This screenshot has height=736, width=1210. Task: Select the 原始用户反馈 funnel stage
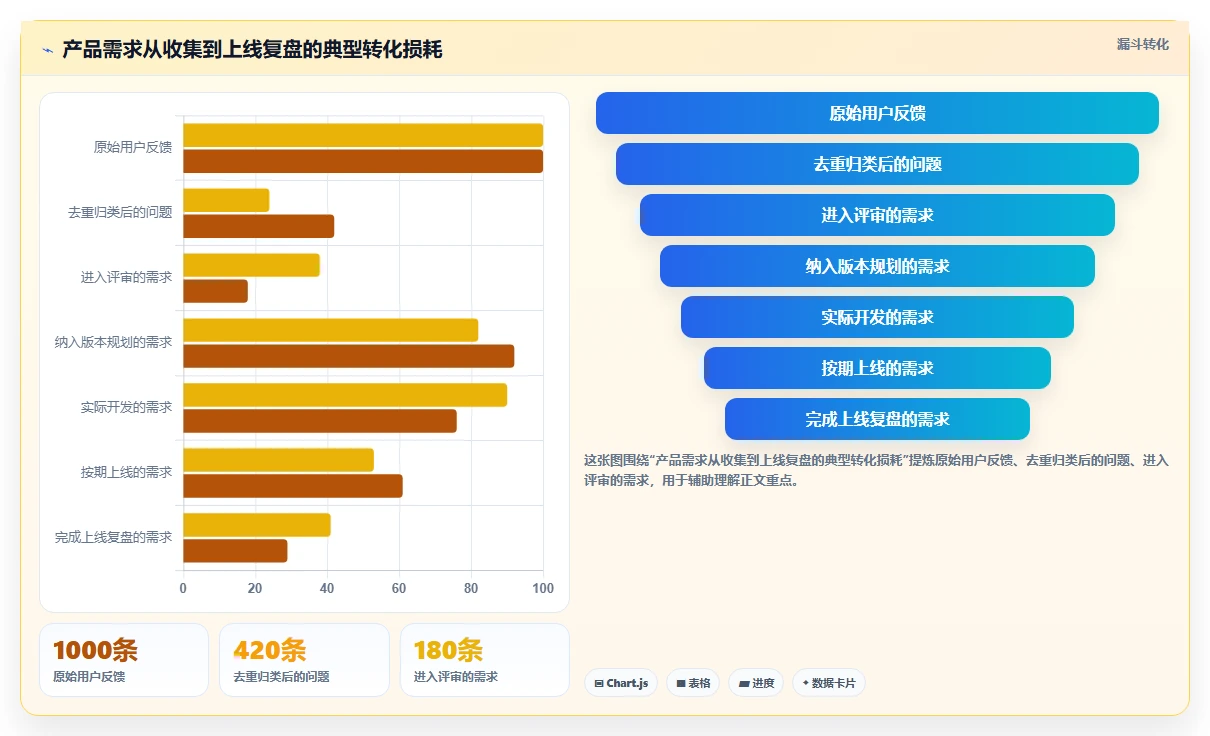click(x=877, y=113)
